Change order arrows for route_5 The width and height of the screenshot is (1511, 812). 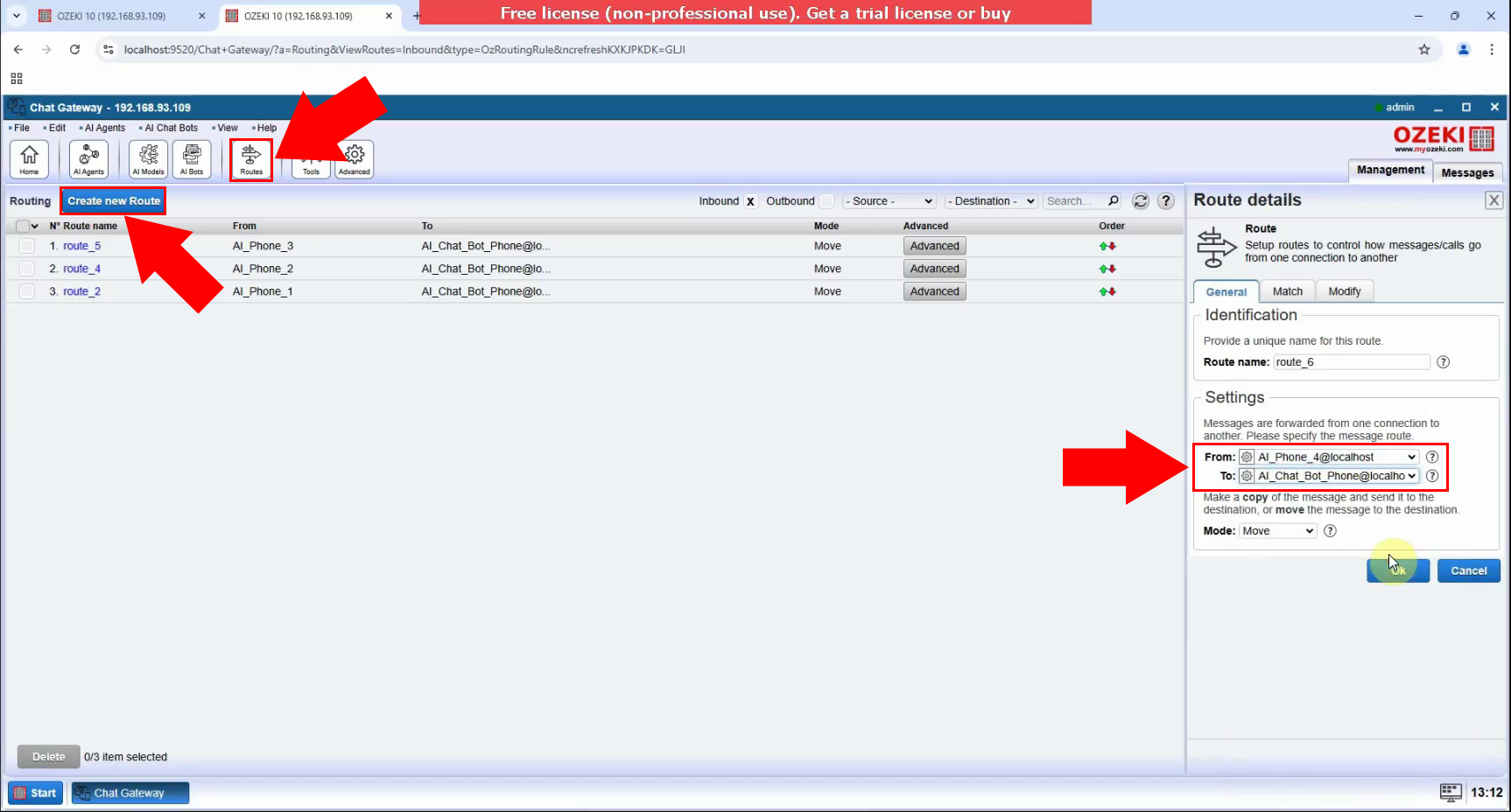pyautogui.click(x=1107, y=246)
